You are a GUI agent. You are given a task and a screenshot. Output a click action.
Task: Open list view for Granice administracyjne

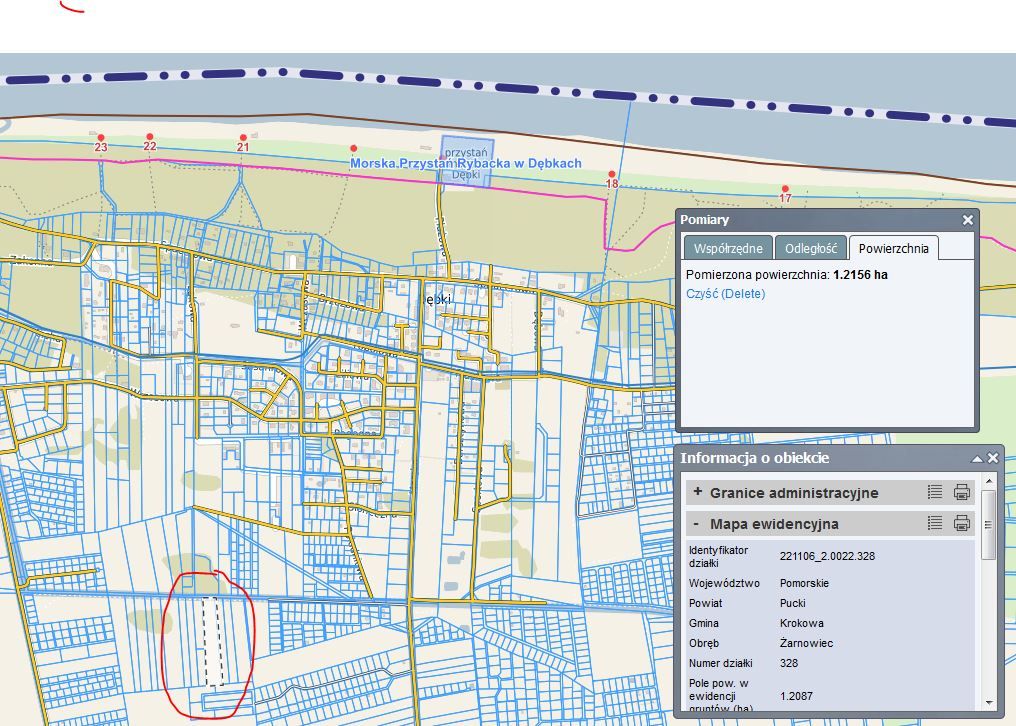pos(935,492)
